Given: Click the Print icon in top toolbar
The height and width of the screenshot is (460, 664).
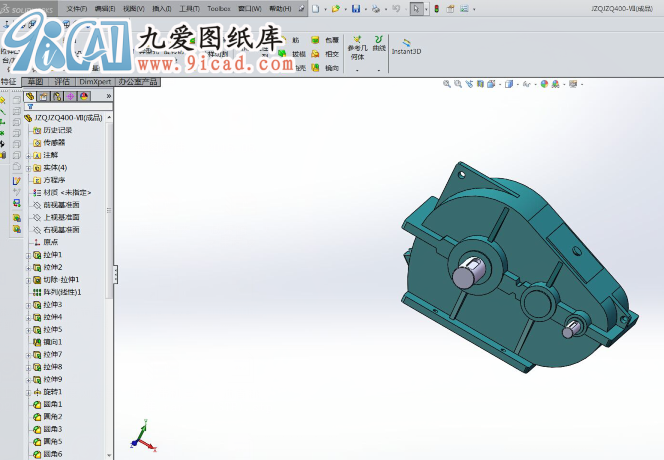Looking at the screenshot, I should (x=376, y=8).
